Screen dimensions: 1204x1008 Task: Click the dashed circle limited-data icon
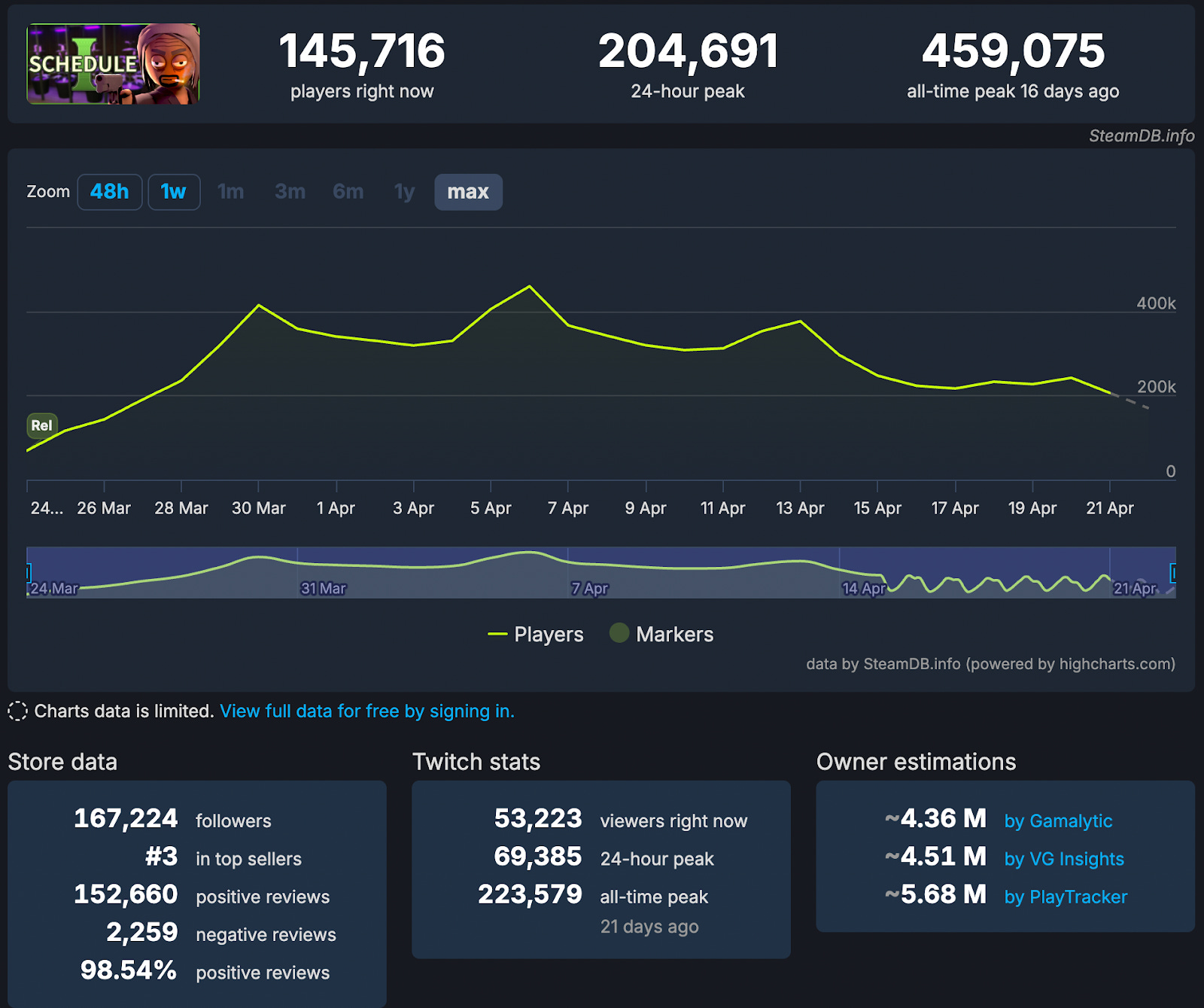(17, 711)
